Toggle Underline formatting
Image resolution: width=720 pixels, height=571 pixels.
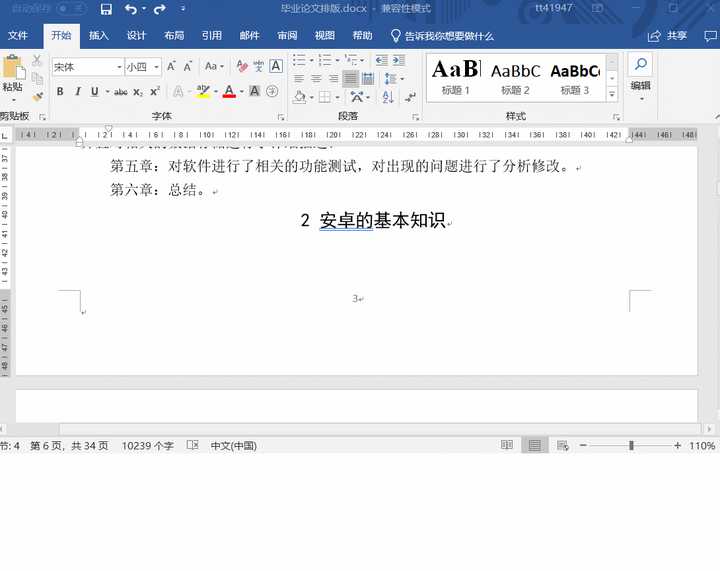95,91
